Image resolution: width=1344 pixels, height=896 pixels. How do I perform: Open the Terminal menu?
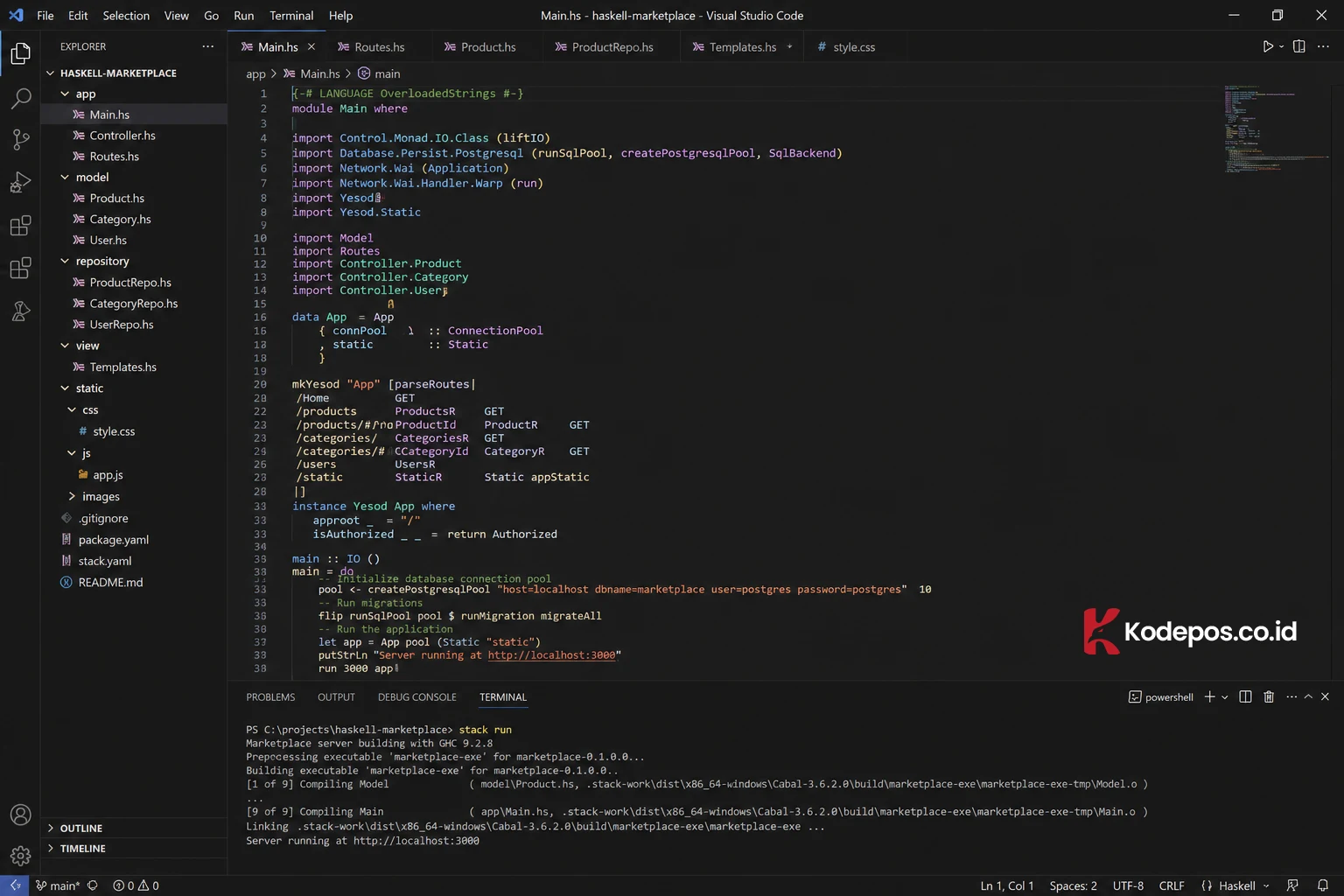tap(291, 15)
